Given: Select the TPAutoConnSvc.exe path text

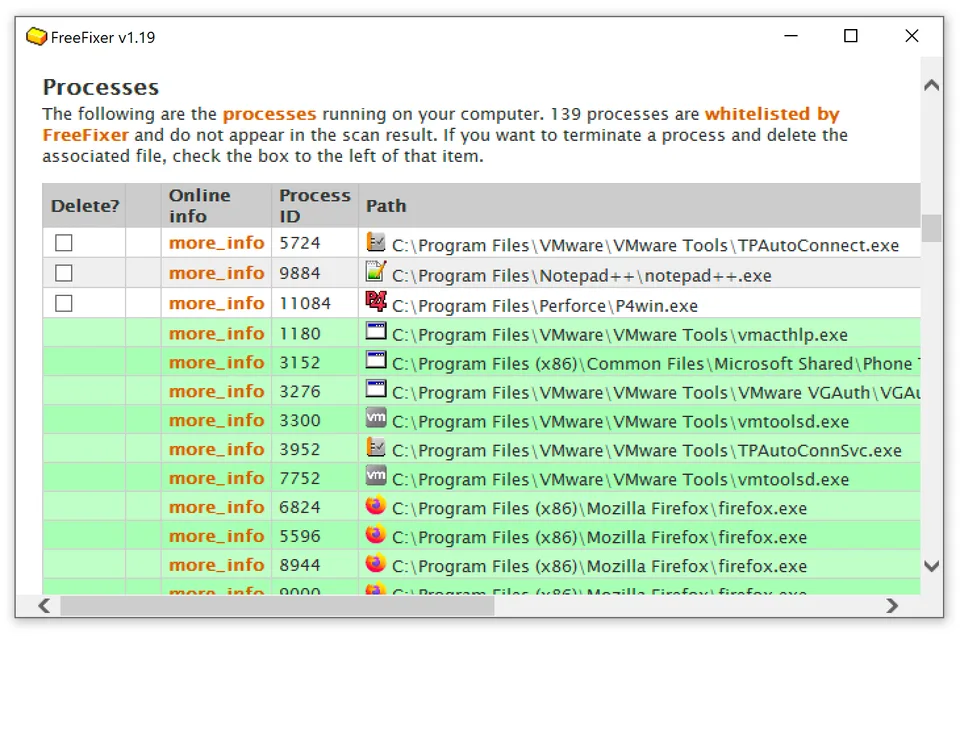Looking at the screenshot, I should pyautogui.click(x=647, y=451).
